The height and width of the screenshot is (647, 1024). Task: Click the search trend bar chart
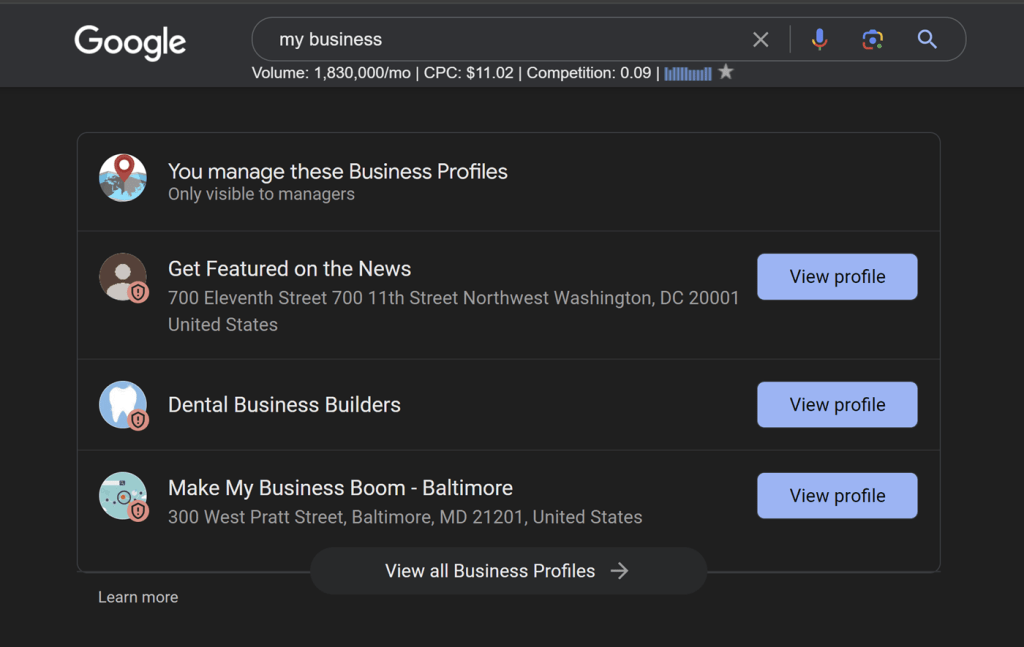[x=688, y=73]
